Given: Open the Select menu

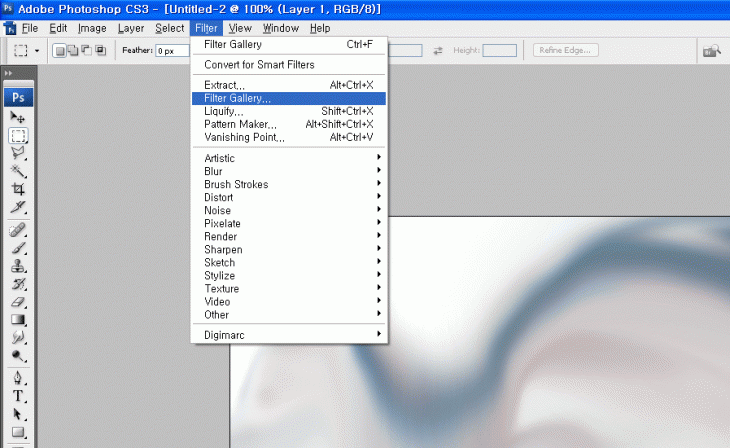Looking at the screenshot, I should (169, 28).
